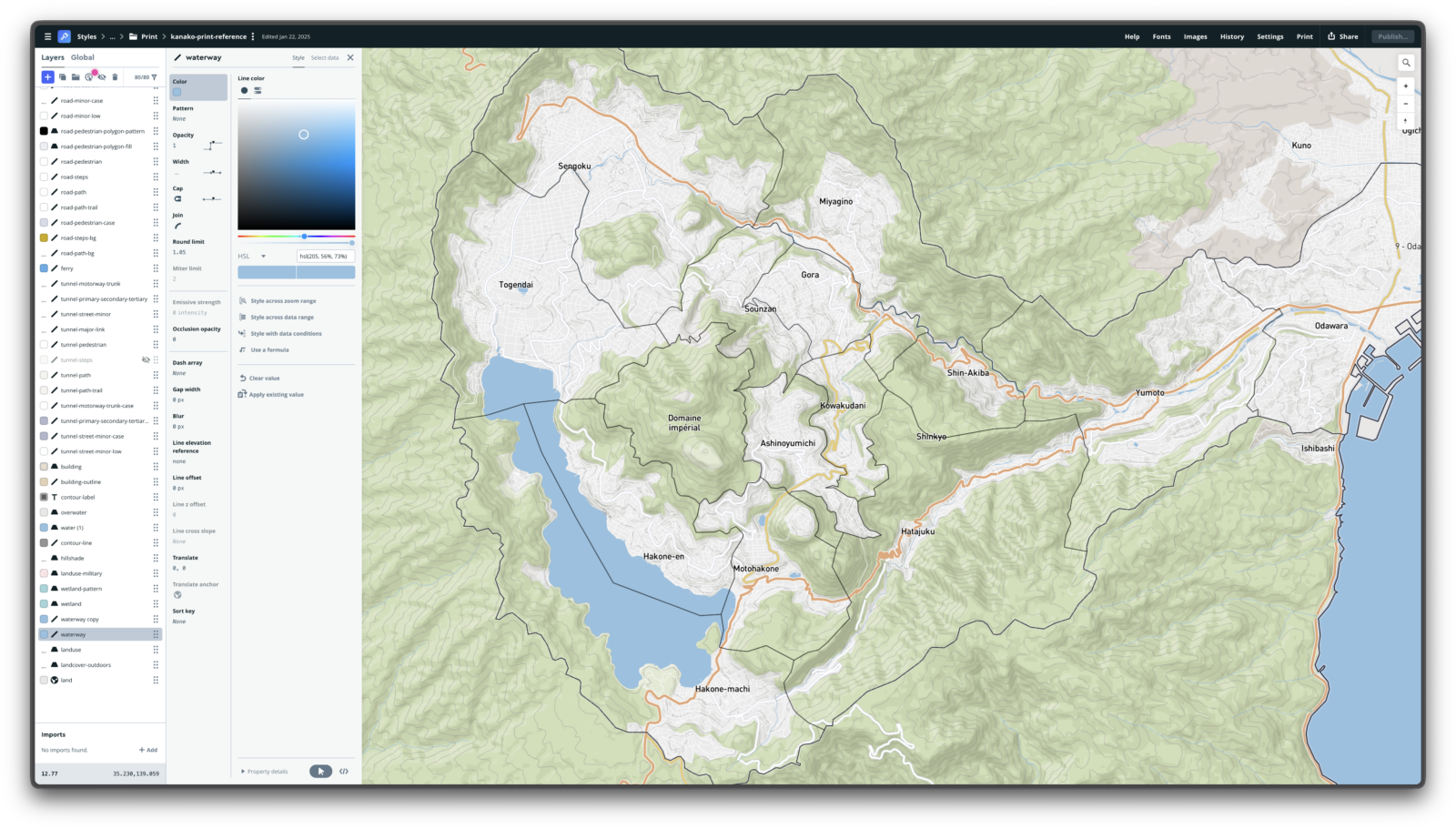
Task: Toggle layer visibility with the eye-slash toolbar icon
Action: [x=101, y=76]
